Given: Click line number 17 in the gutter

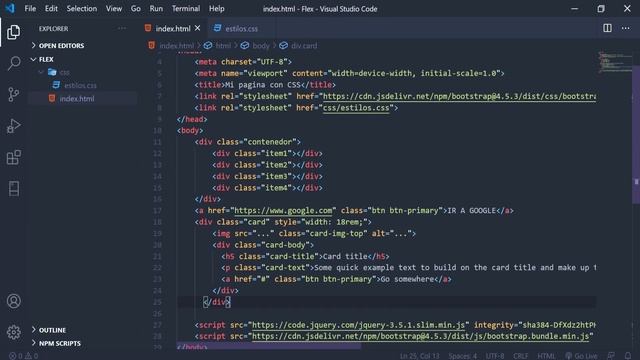Looking at the screenshot, I should [x=158, y=211].
